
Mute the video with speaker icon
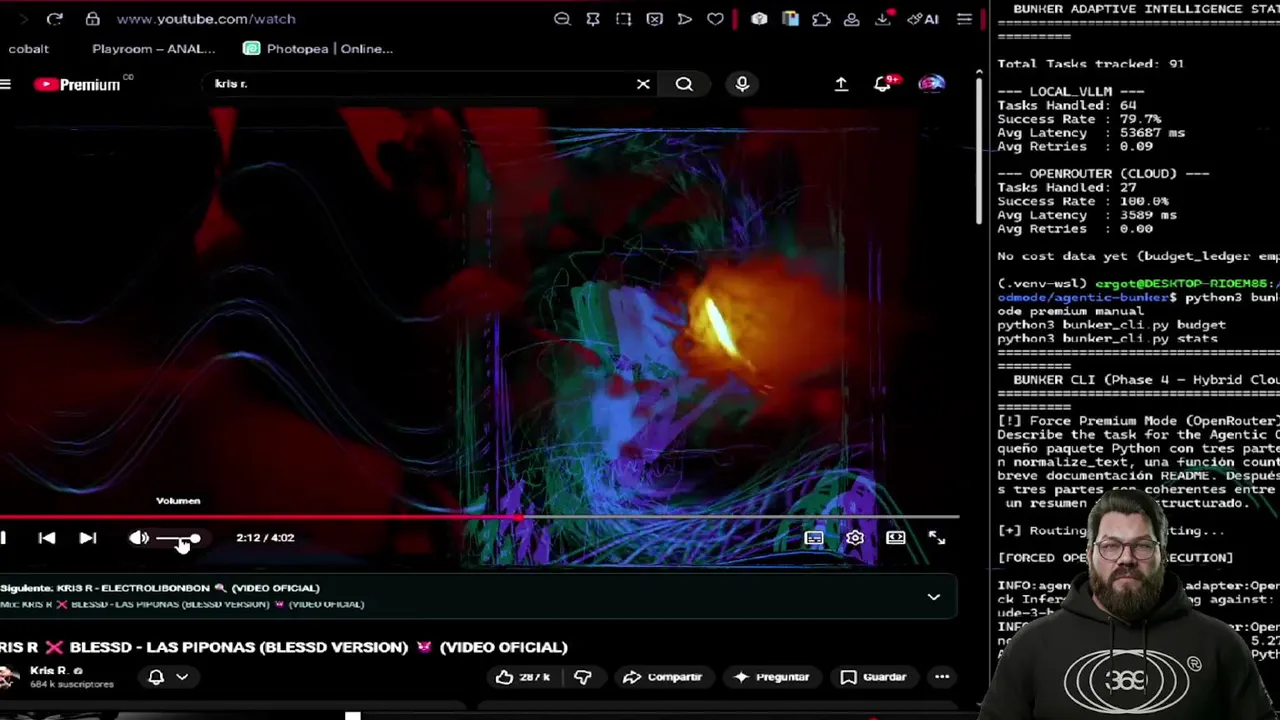(139, 538)
